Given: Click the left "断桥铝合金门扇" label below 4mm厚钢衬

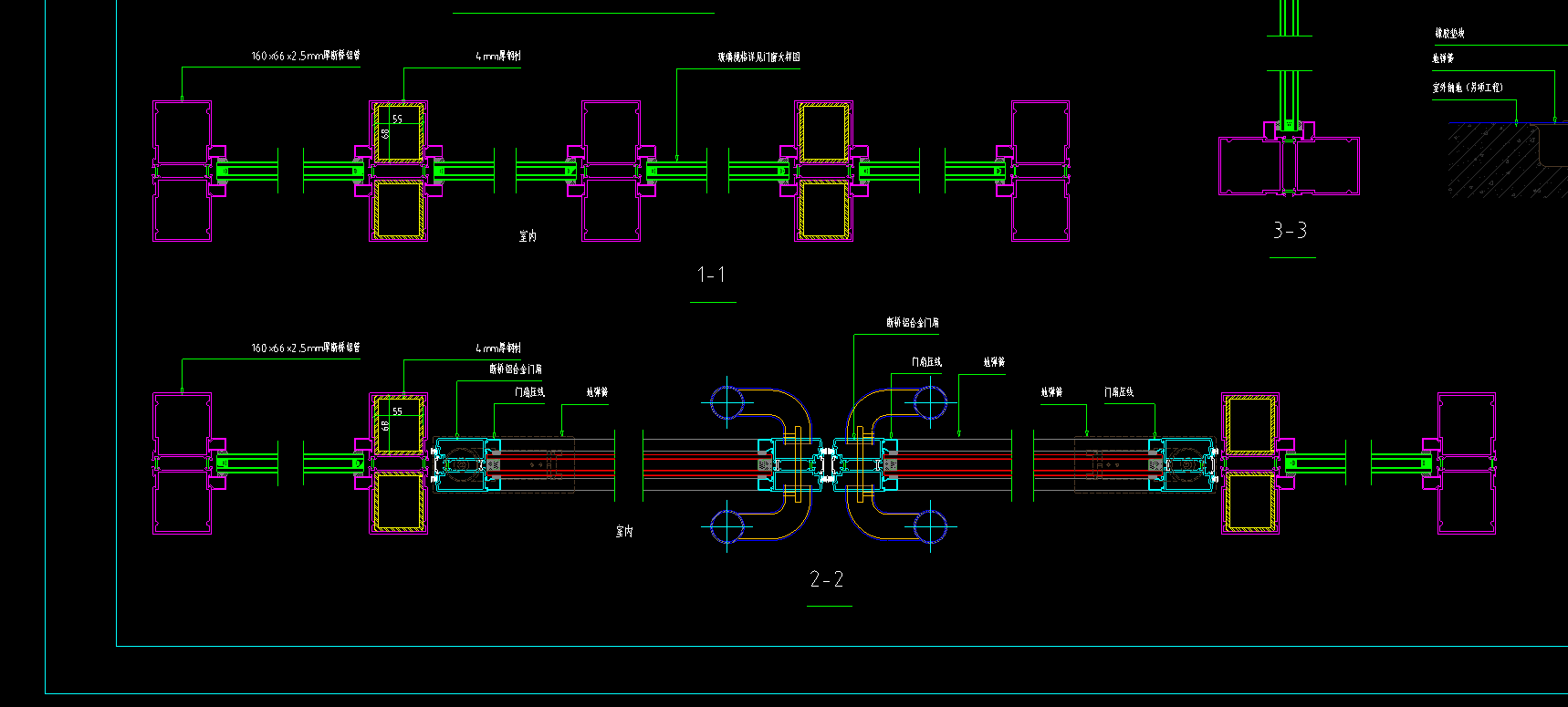Looking at the screenshot, I should pyautogui.click(x=516, y=369).
